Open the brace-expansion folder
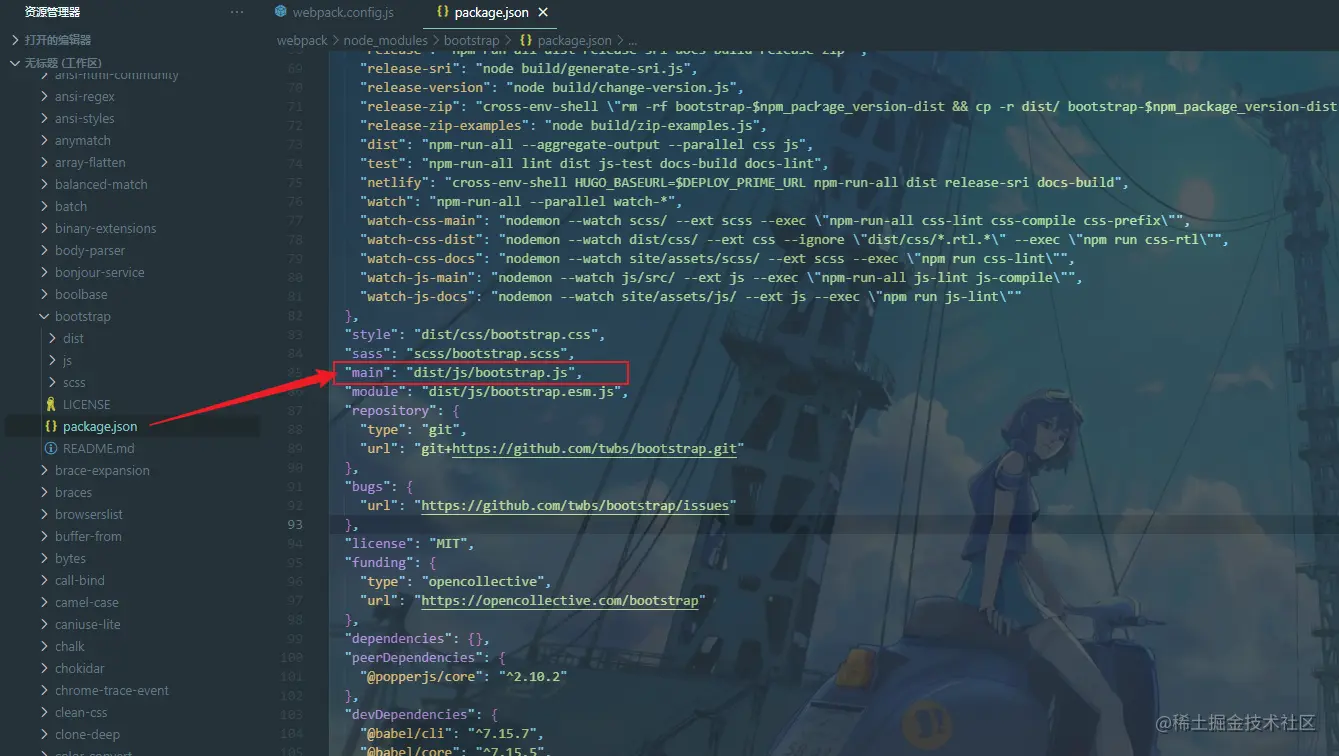The width and height of the screenshot is (1339, 756). tap(102, 471)
